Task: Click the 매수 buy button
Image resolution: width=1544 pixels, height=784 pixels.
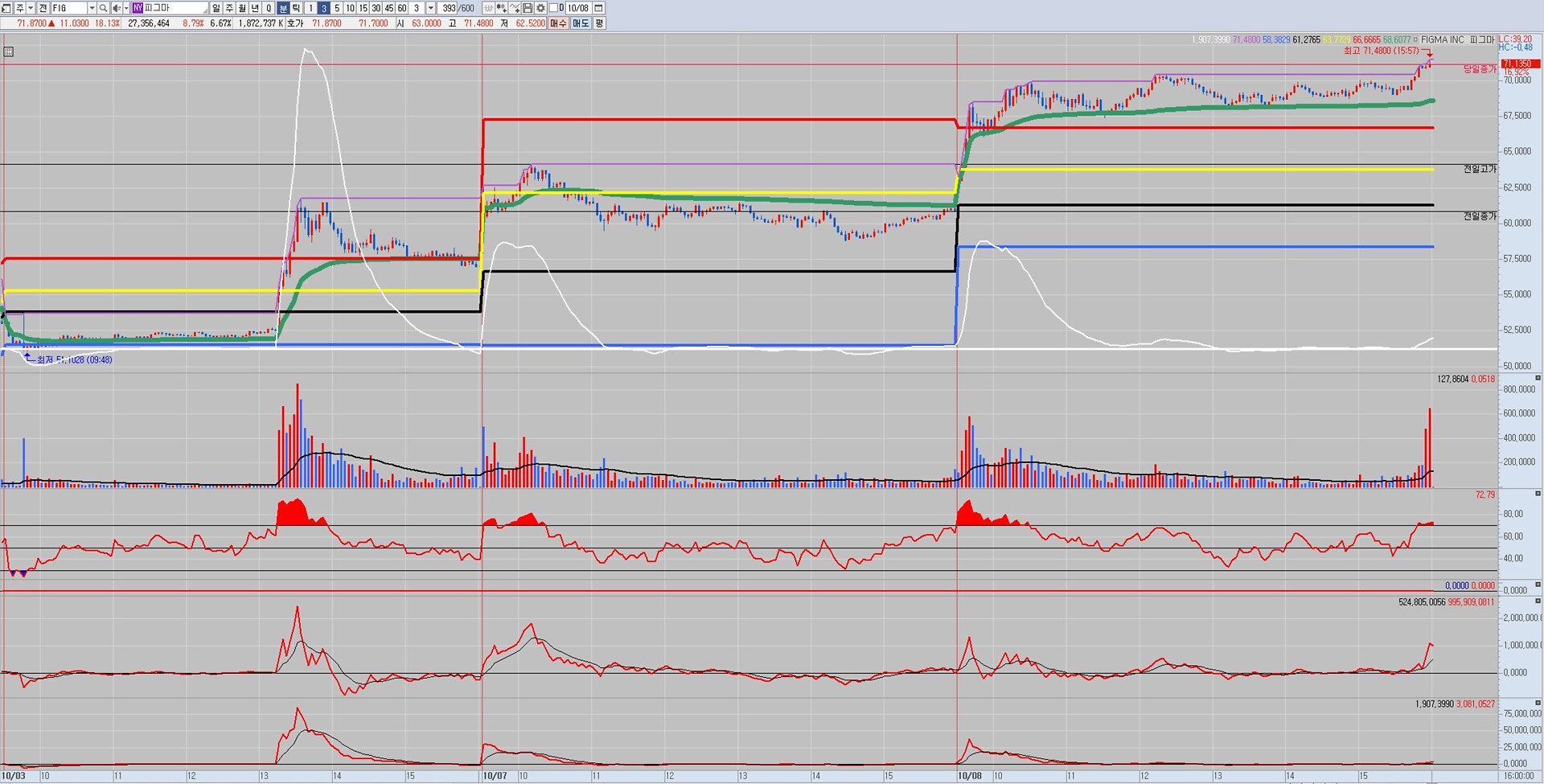Action: 558,23
